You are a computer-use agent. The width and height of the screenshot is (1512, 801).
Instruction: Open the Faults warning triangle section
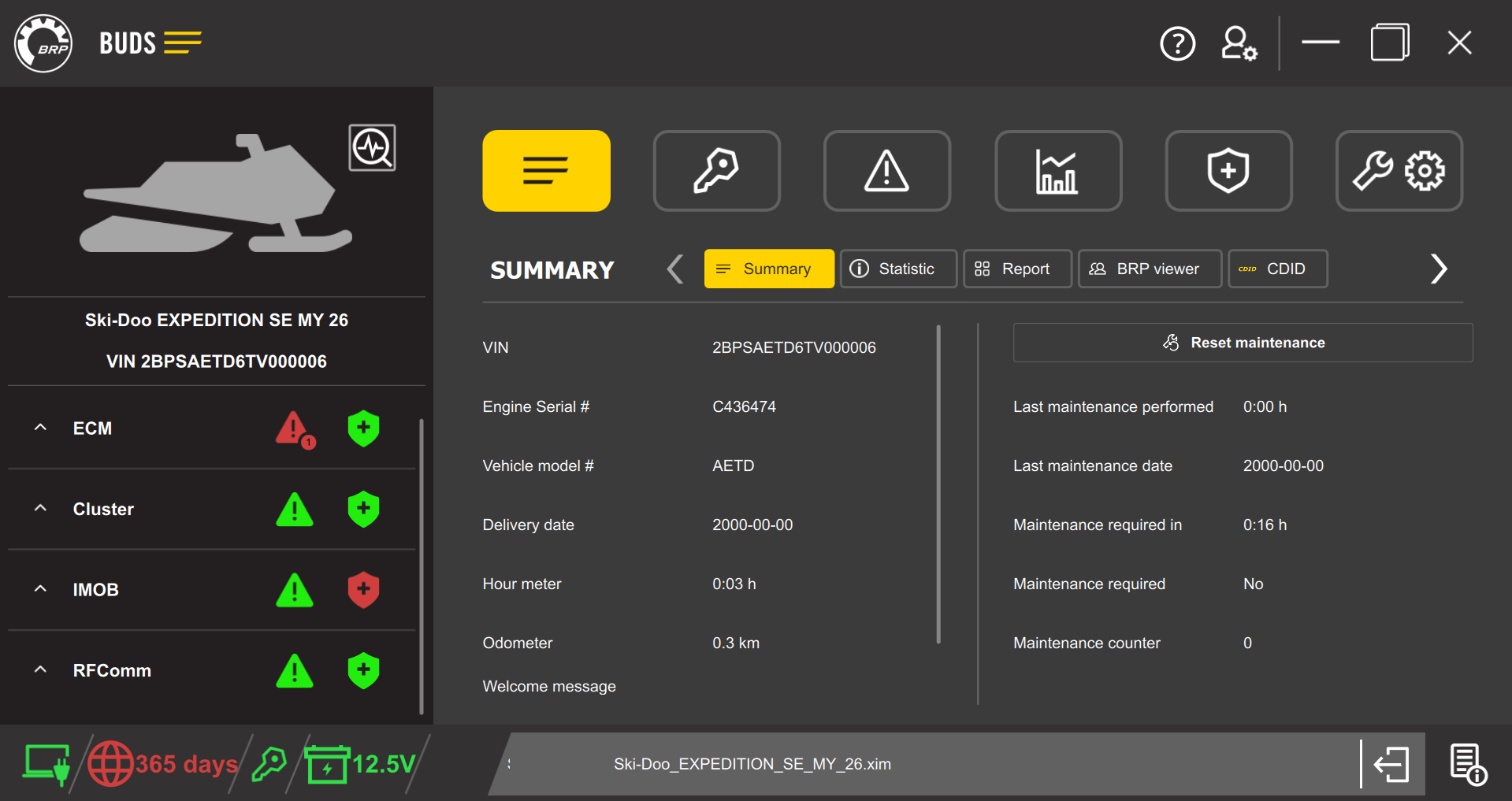click(x=886, y=170)
